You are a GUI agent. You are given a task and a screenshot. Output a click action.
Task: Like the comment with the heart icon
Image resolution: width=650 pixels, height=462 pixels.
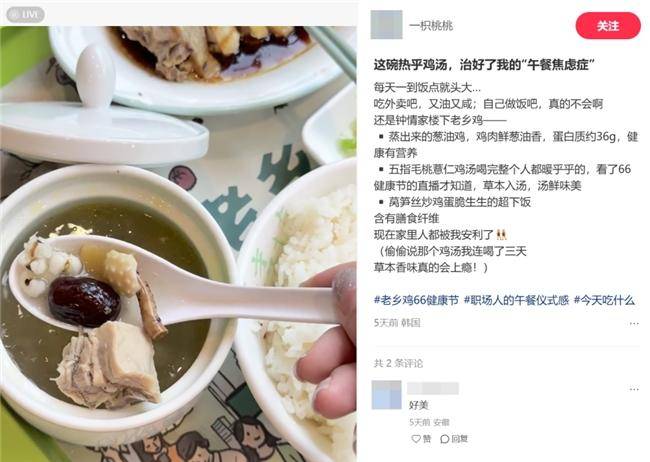tap(416, 439)
